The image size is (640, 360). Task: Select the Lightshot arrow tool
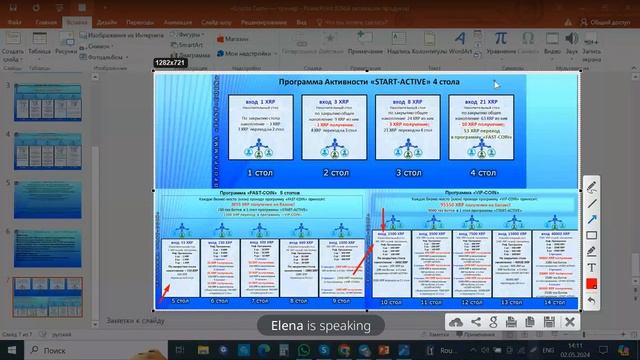tap(591, 220)
